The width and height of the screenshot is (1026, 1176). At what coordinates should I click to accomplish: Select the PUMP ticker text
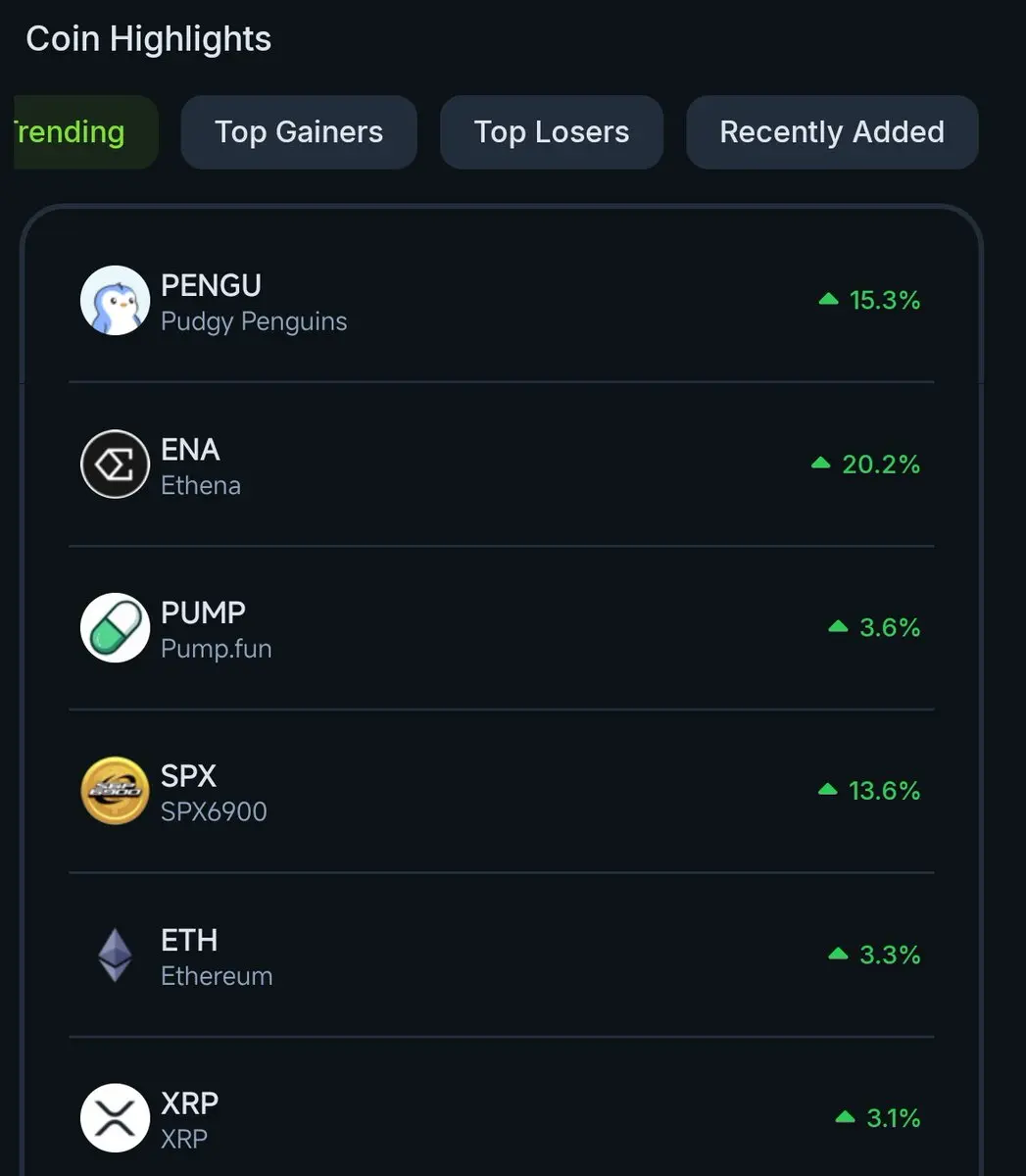[203, 612]
